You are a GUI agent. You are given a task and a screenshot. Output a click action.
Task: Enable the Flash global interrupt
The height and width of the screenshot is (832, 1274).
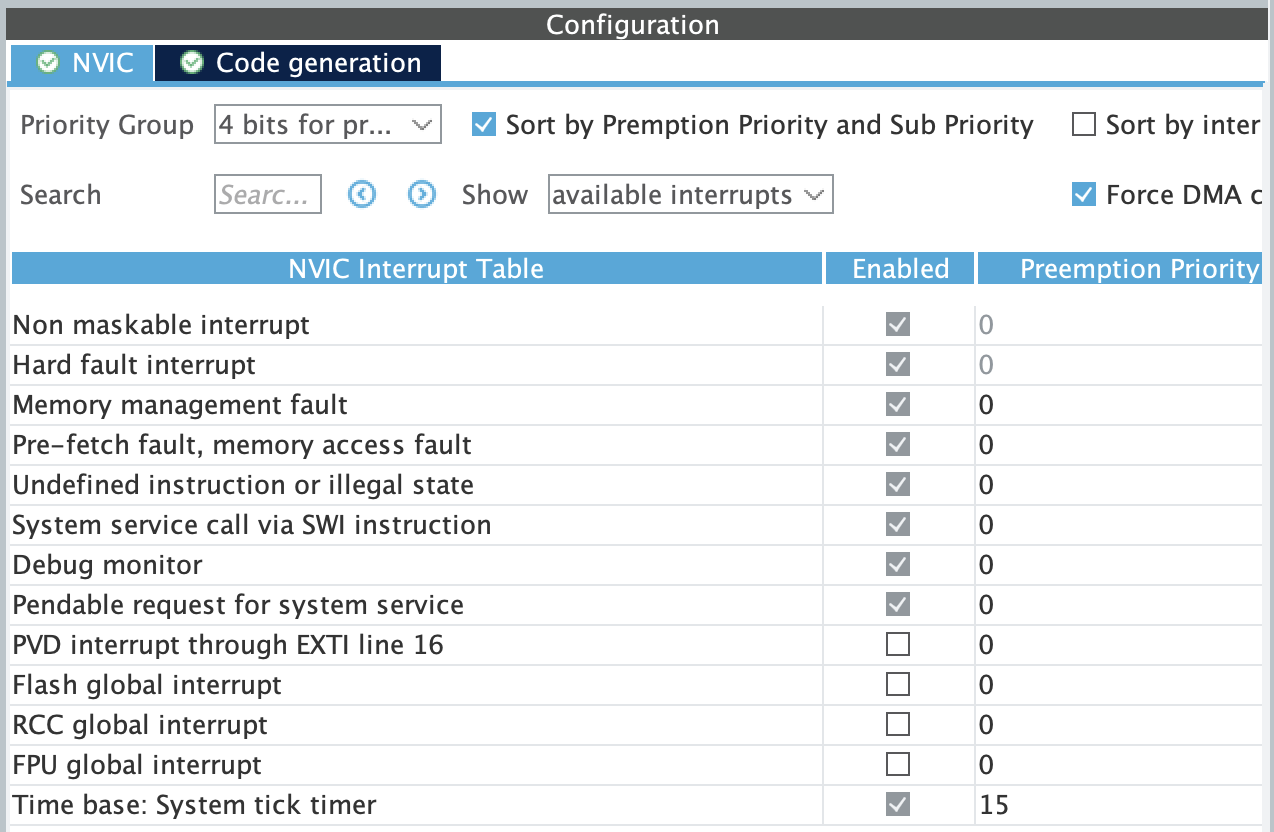click(898, 685)
